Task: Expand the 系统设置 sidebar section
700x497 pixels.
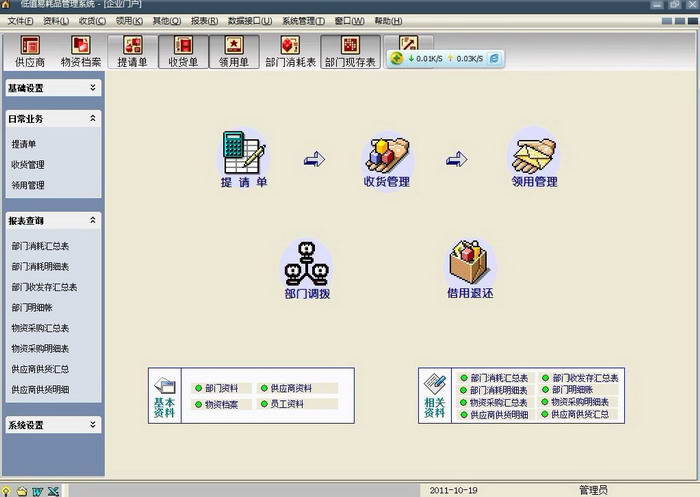Action: coord(93,424)
